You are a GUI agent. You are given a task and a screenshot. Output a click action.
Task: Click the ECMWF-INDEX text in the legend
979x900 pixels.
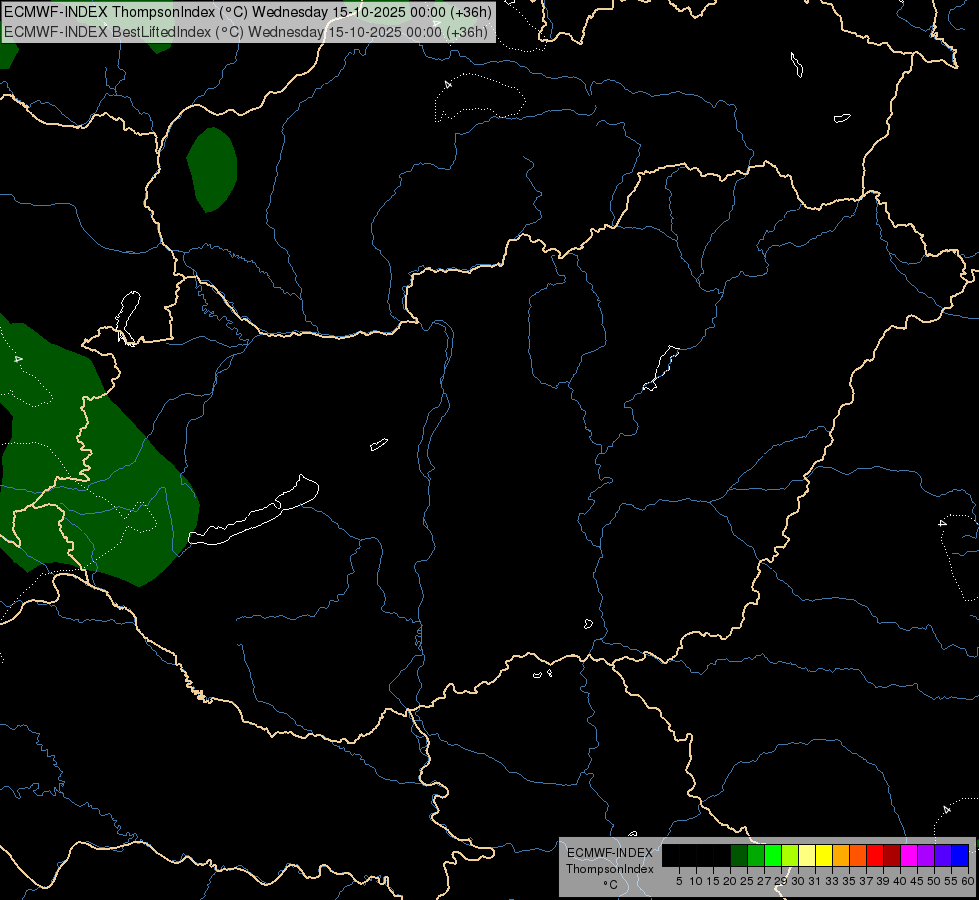610,853
